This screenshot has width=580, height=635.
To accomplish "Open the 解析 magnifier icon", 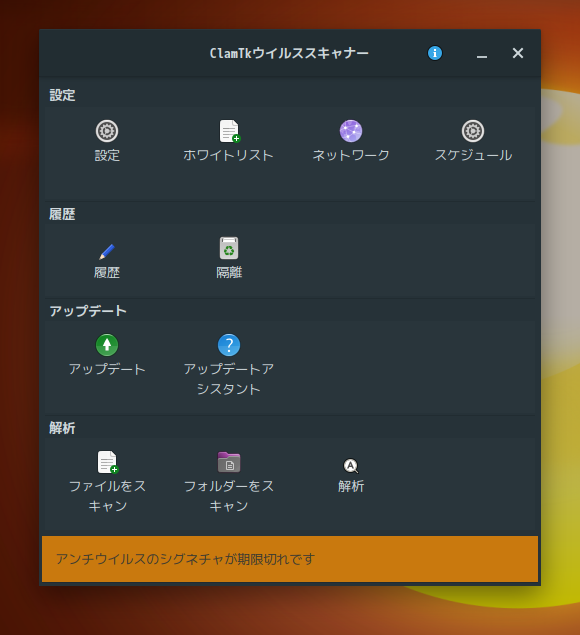I will (351, 466).
